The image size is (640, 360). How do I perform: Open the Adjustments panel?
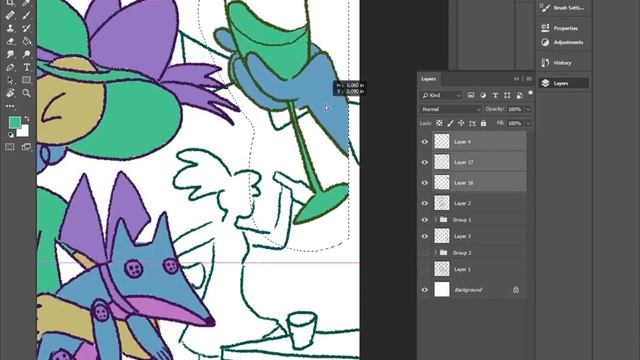click(563, 42)
